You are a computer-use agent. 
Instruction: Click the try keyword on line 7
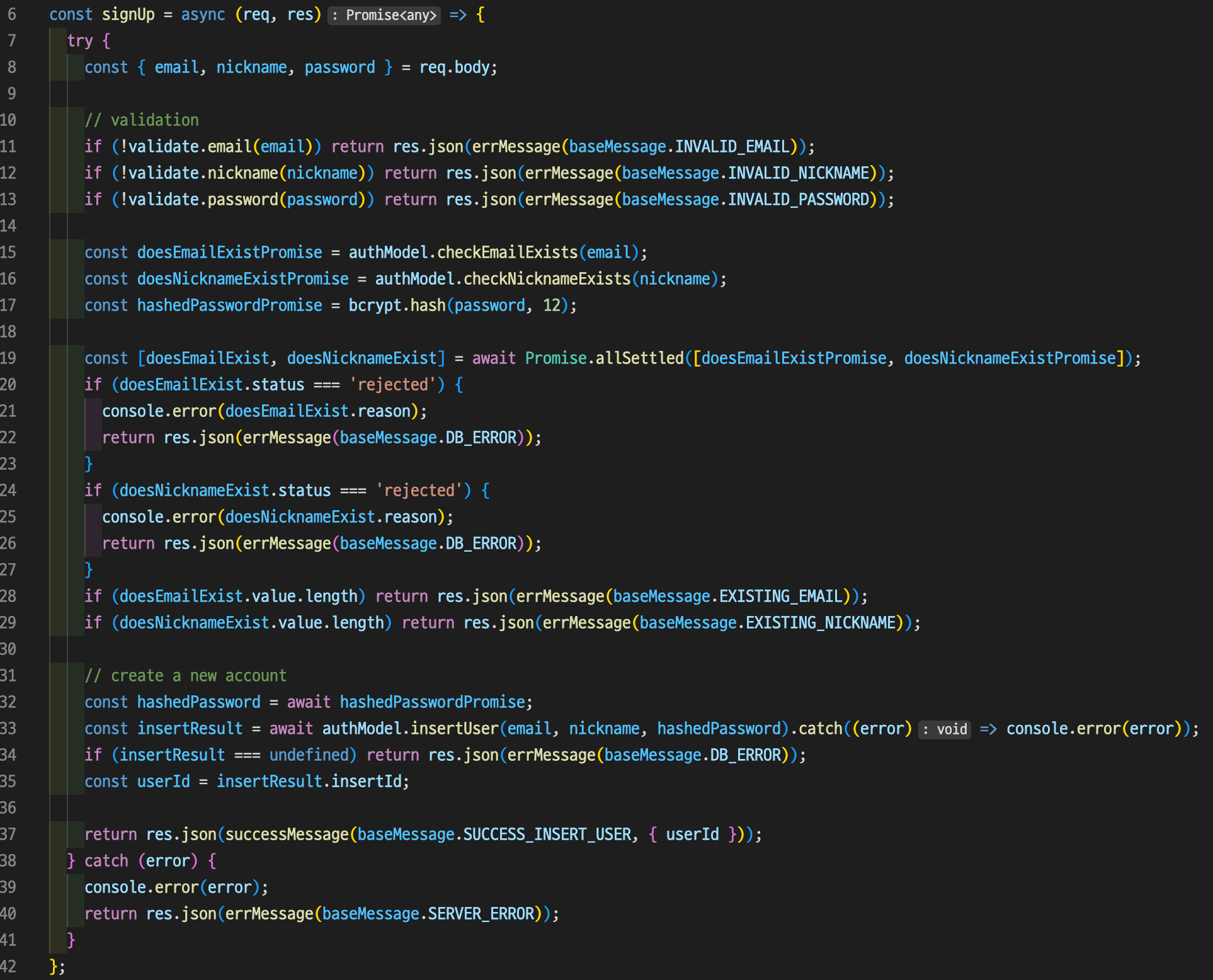pos(80,41)
